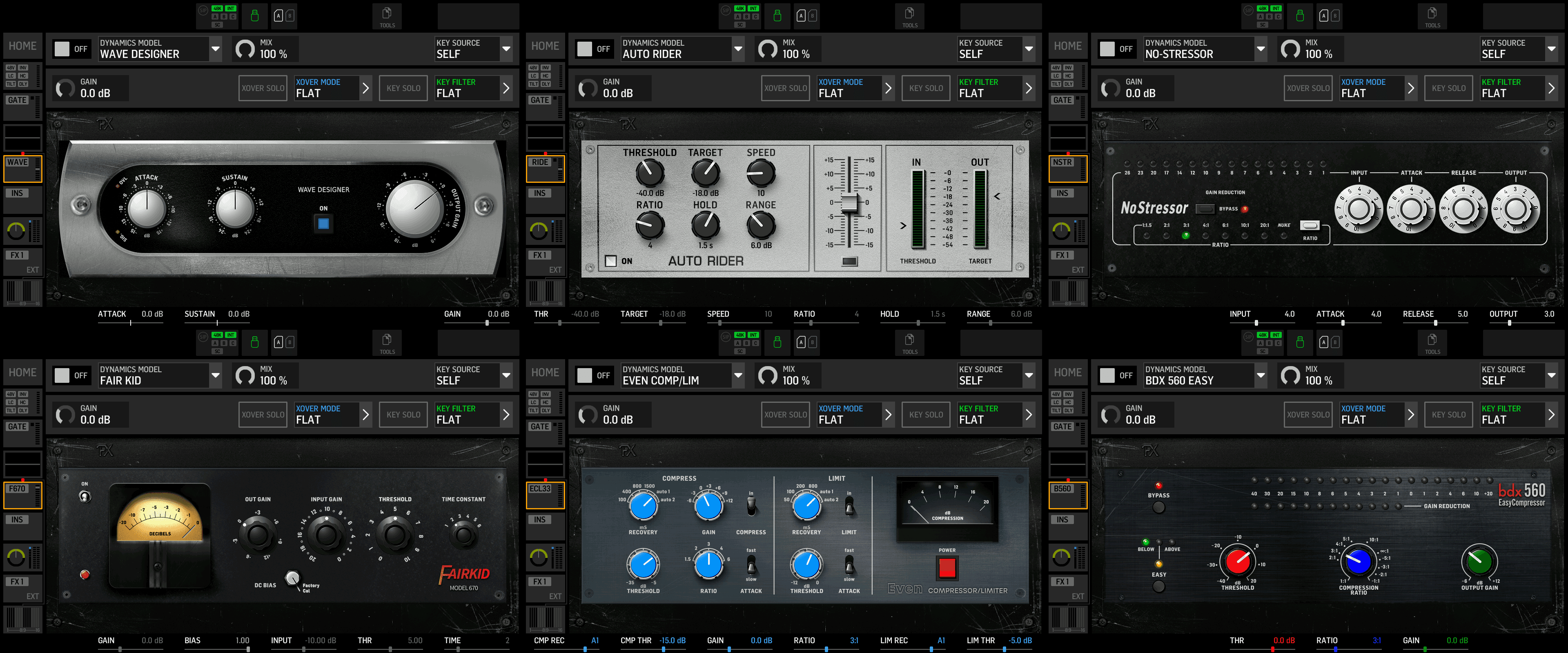Click XOVER SOLO in Even Comp/Lim panel
Screen dimensions: 1568x653
point(785,415)
